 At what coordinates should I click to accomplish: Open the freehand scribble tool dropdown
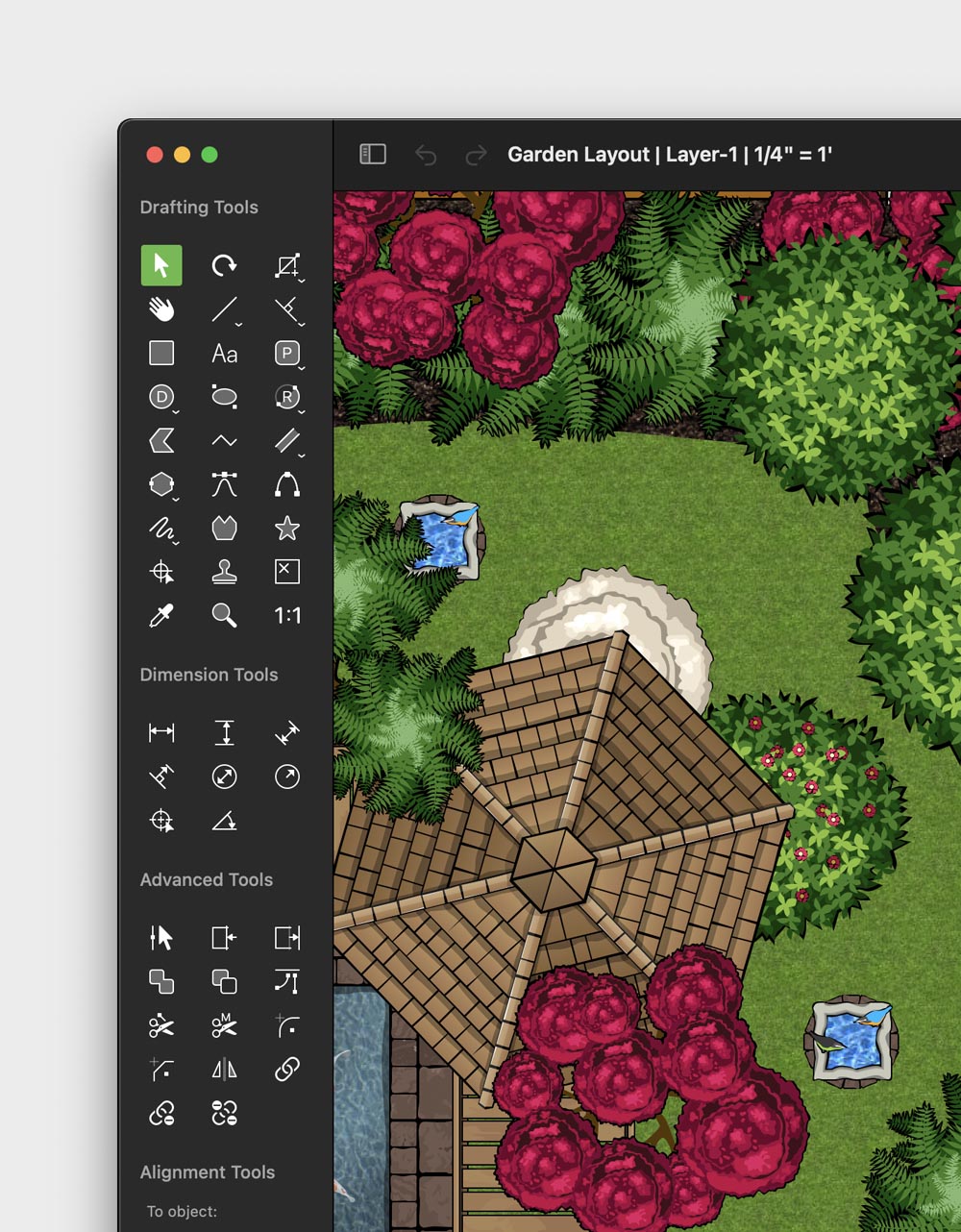[x=174, y=541]
